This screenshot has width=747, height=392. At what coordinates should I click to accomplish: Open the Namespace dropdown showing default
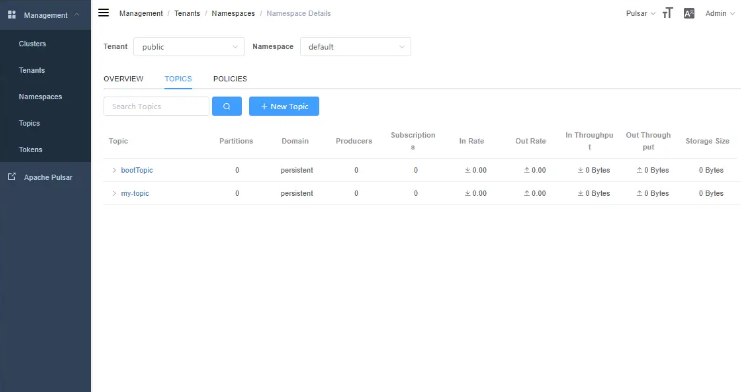pyautogui.click(x=355, y=47)
